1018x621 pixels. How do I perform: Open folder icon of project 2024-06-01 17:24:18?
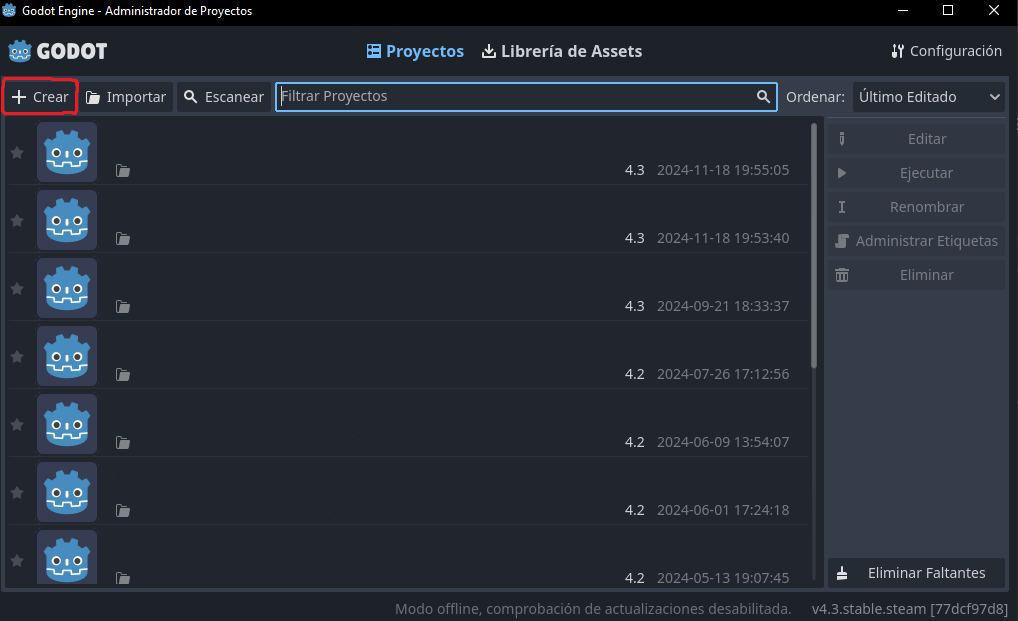pyautogui.click(x=123, y=511)
